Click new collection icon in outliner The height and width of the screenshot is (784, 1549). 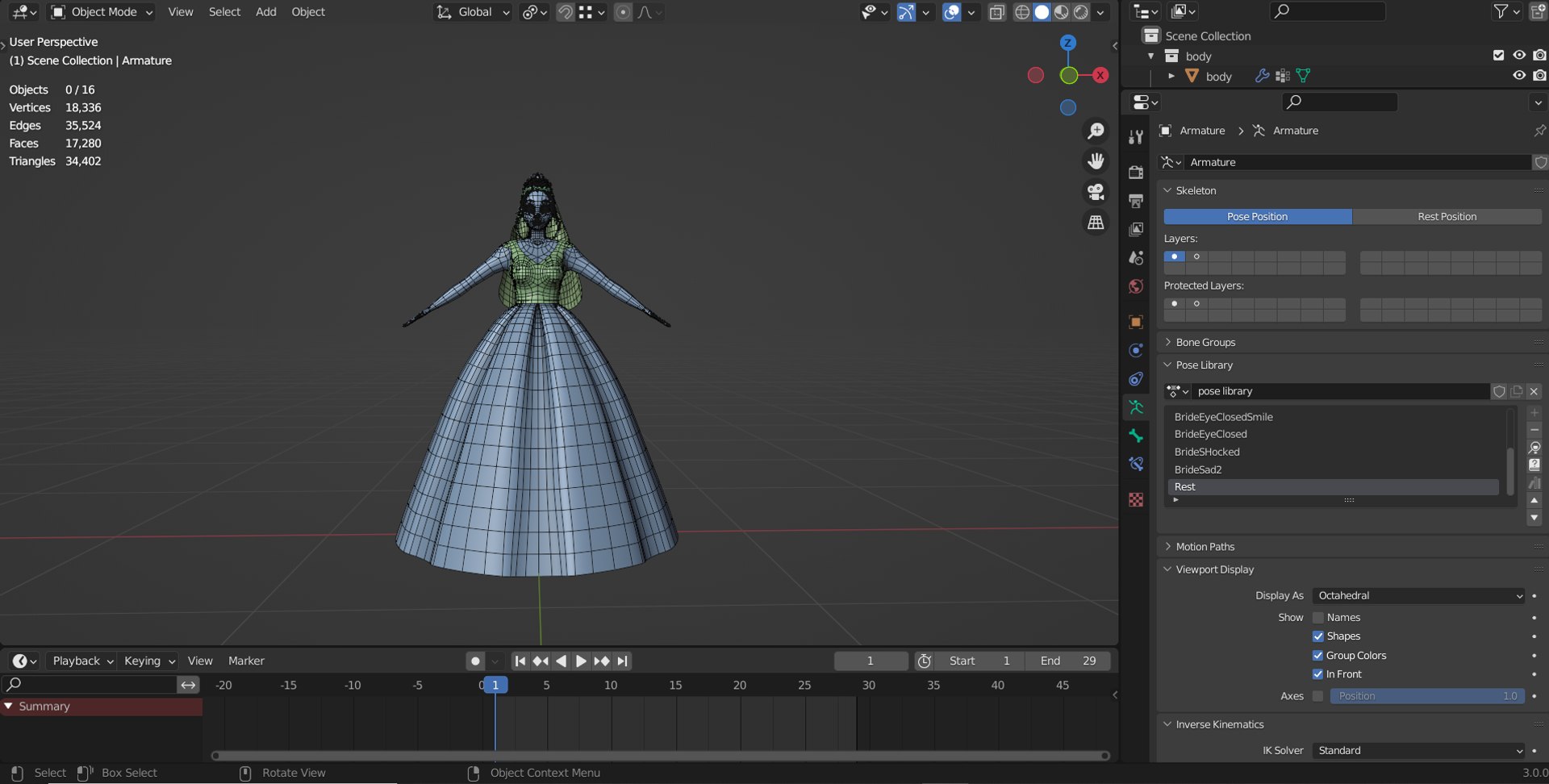point(1538,11)
